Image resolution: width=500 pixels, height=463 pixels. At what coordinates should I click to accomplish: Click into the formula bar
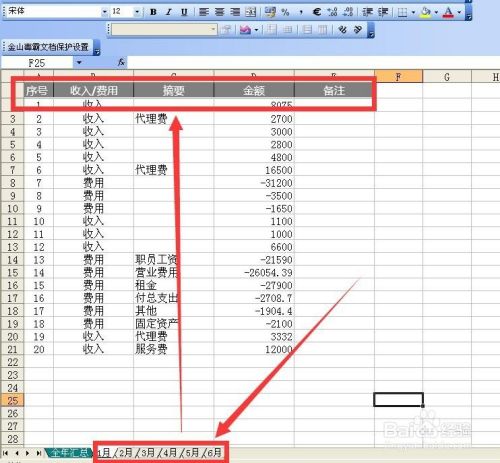(313, 63)
